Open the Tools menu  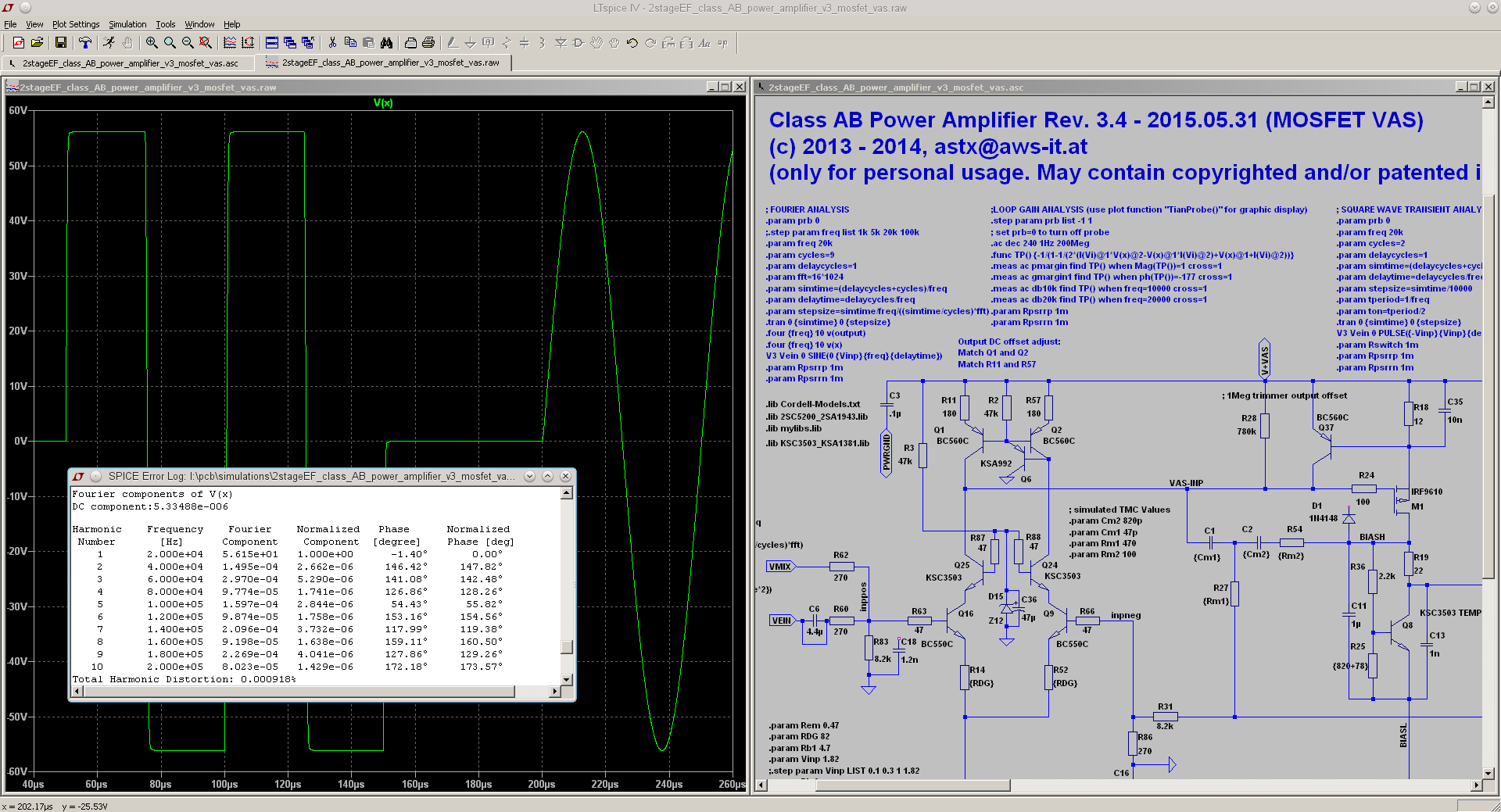click(x=166, y=24)
